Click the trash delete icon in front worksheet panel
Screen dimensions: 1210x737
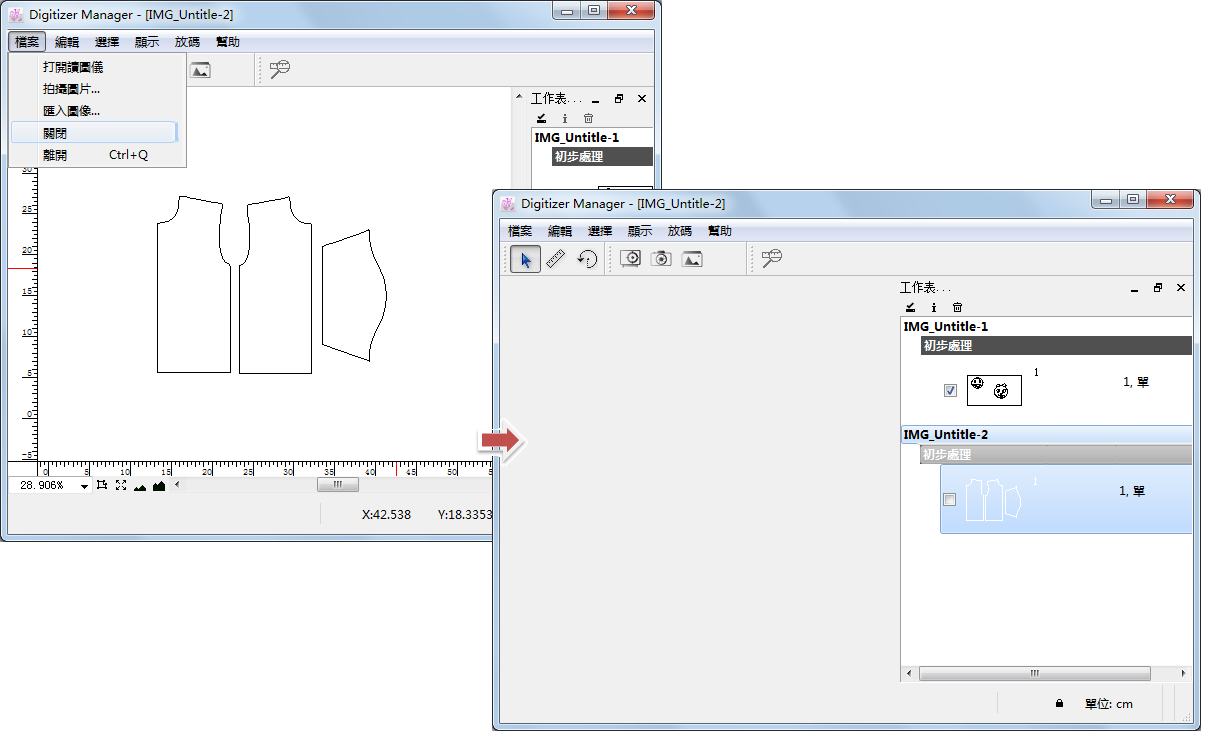(957, 308)
